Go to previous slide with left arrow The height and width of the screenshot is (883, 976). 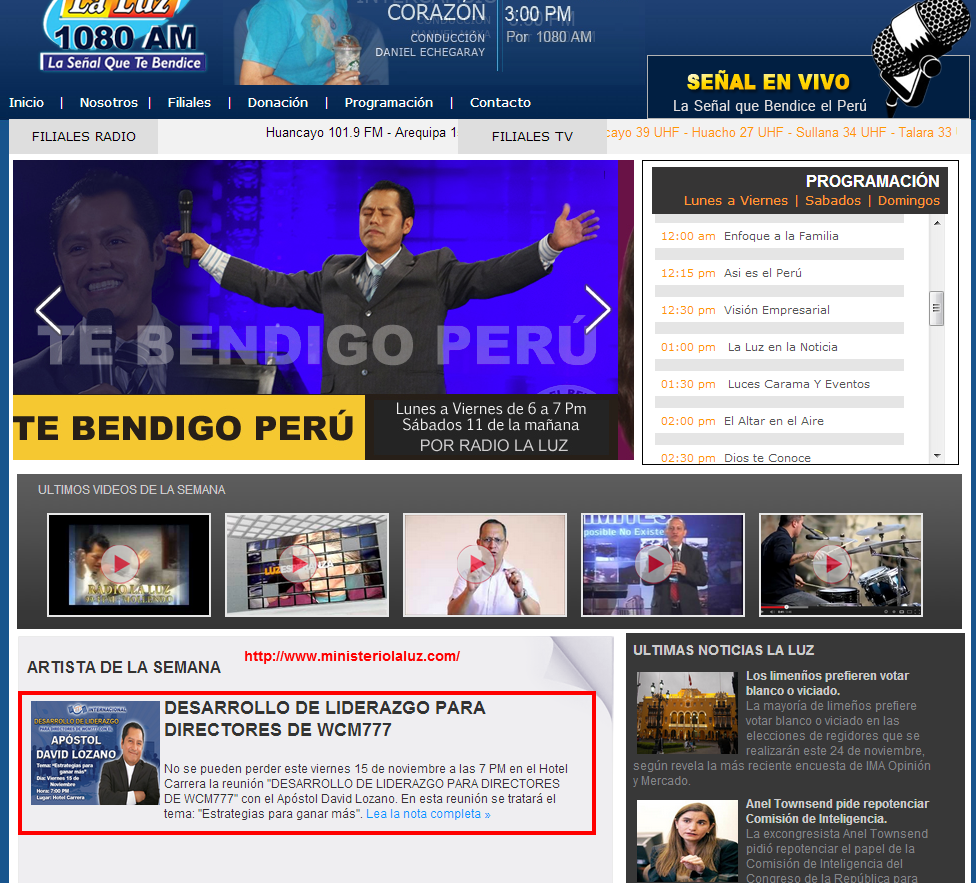click(48, 311)
